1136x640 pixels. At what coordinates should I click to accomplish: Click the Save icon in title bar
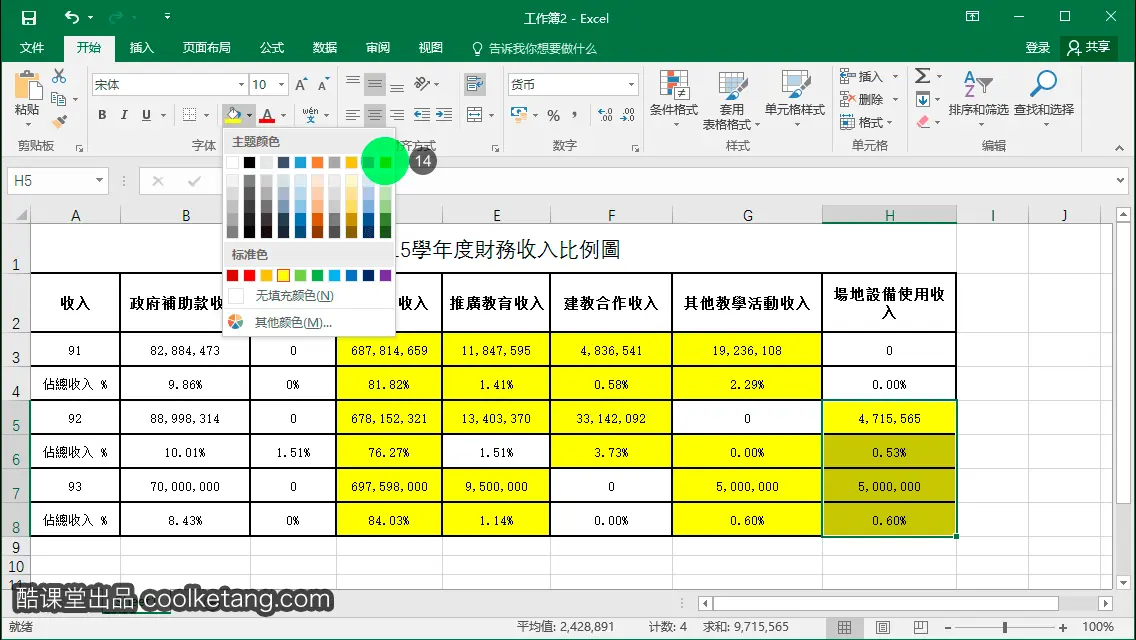[28, 18]
